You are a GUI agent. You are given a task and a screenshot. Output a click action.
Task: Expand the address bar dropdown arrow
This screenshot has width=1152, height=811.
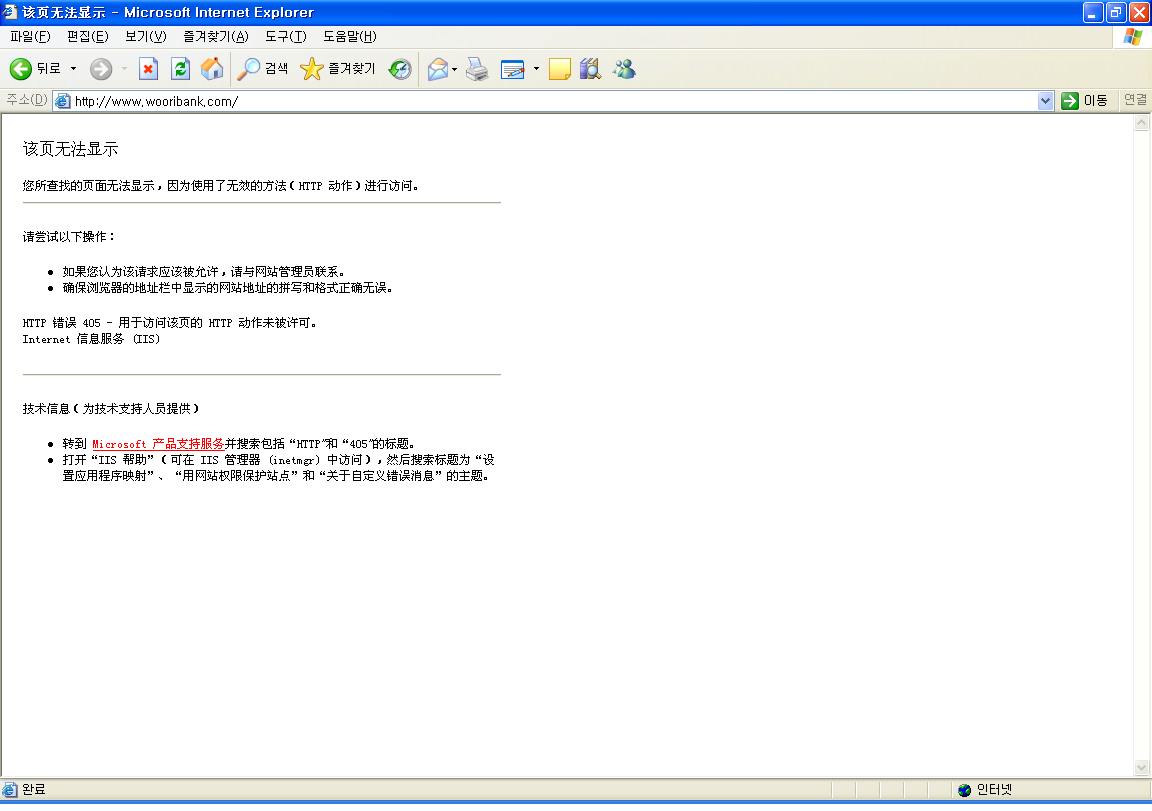(x=1045, y=101)
